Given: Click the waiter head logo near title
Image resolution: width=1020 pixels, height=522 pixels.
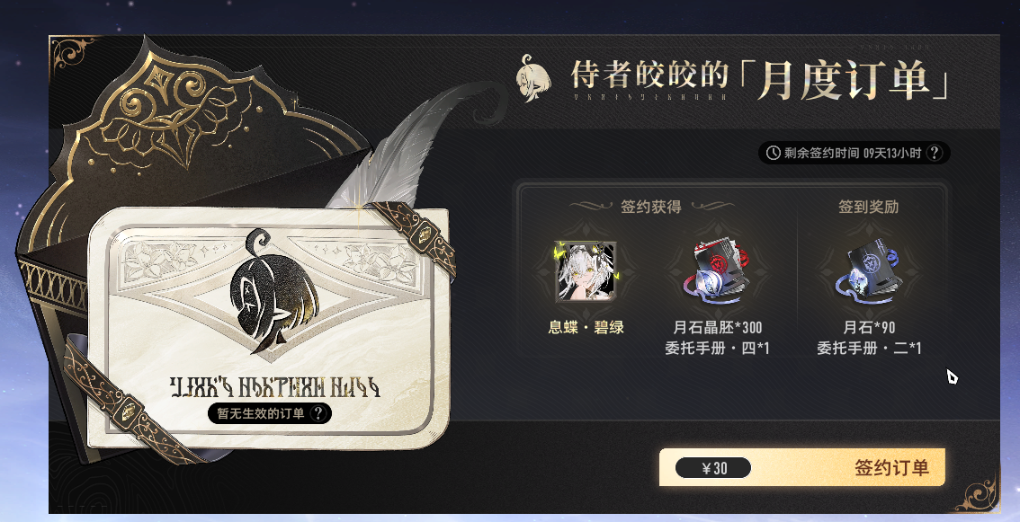Looking at the screenshot, I should (533, 77).
